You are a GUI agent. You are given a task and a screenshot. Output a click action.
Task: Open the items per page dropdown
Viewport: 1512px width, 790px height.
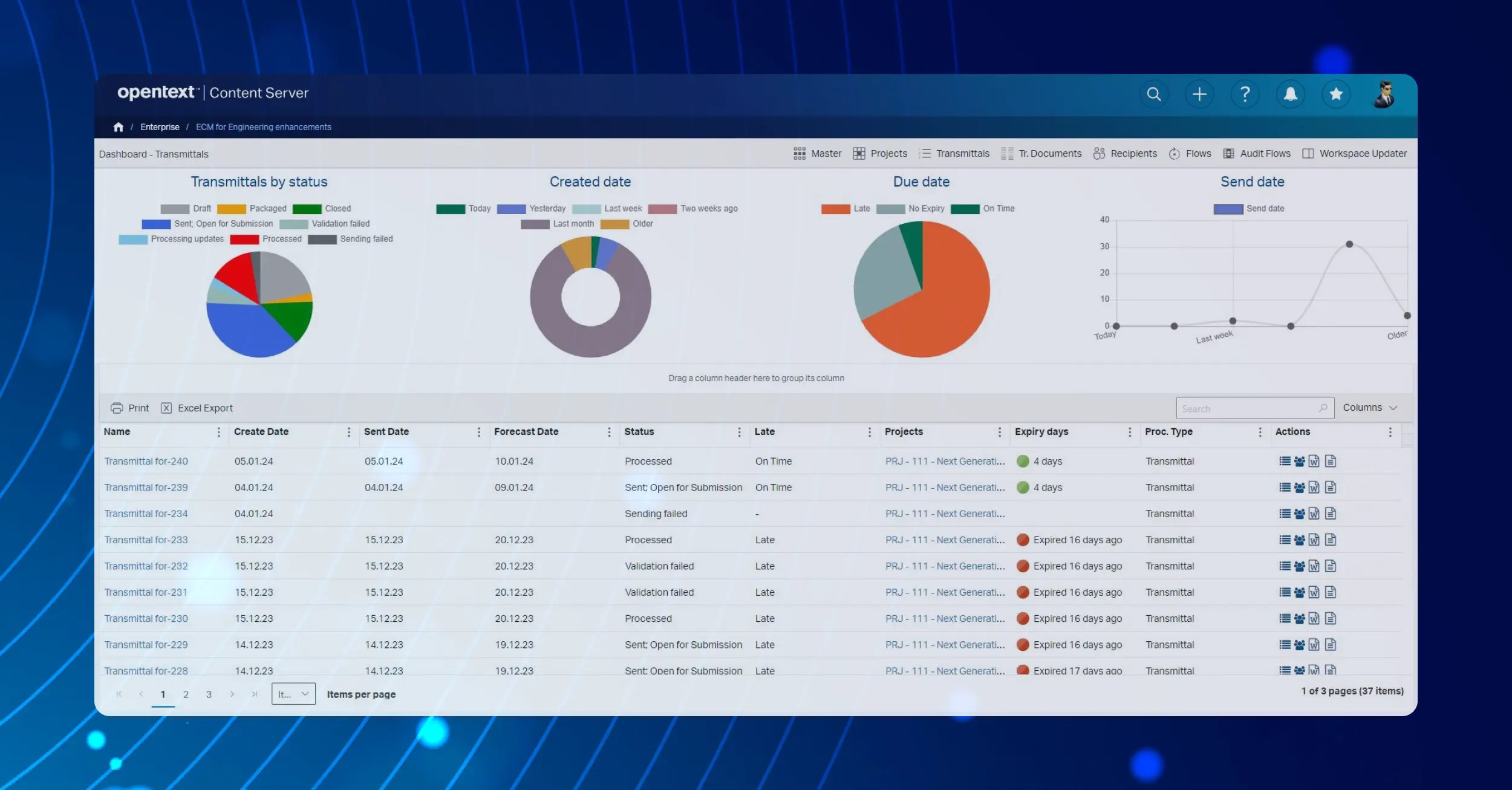(293, 694)
